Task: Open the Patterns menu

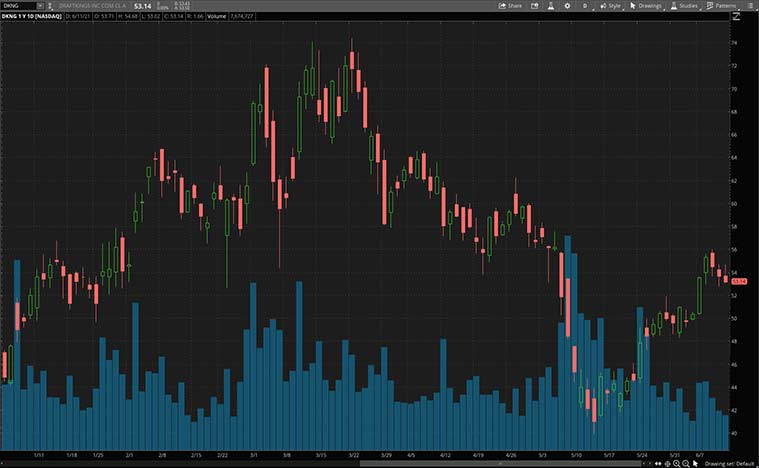Action: coord(718,6)
